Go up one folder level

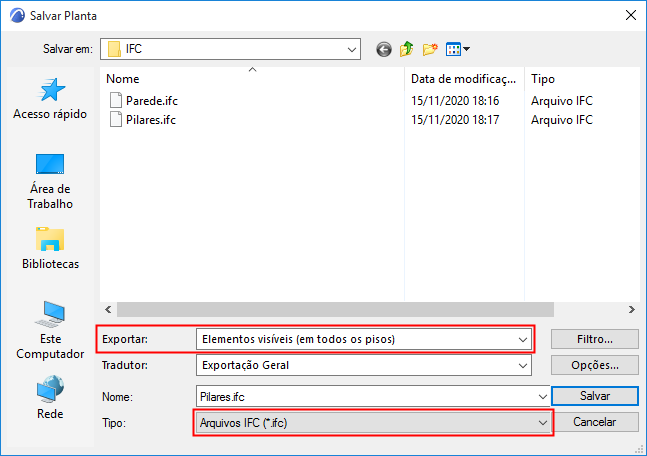point(407,48)
